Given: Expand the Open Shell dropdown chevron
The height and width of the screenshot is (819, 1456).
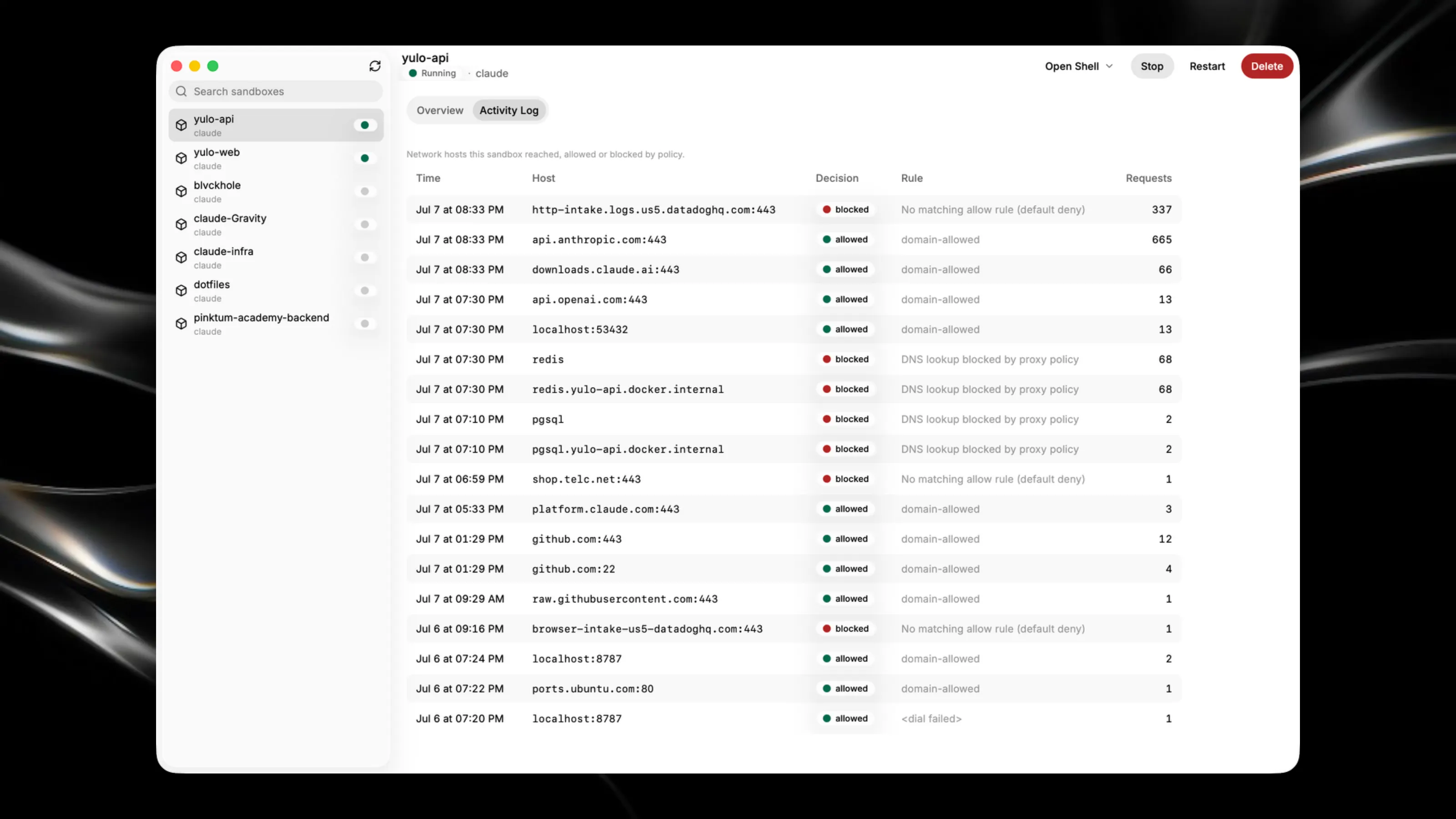Looking at the screenshot, I should coord(1109,66).
